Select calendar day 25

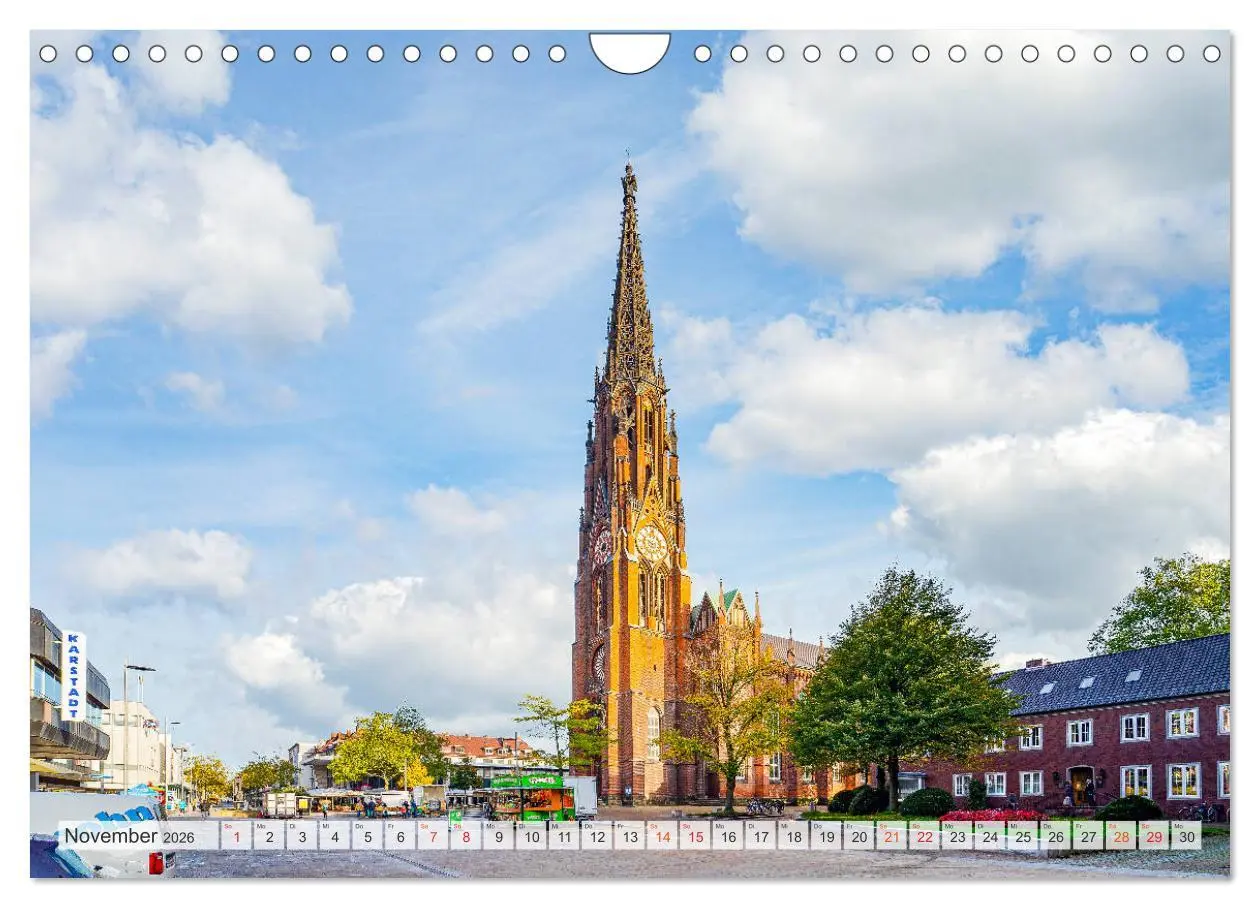[x=1022, y=836]
